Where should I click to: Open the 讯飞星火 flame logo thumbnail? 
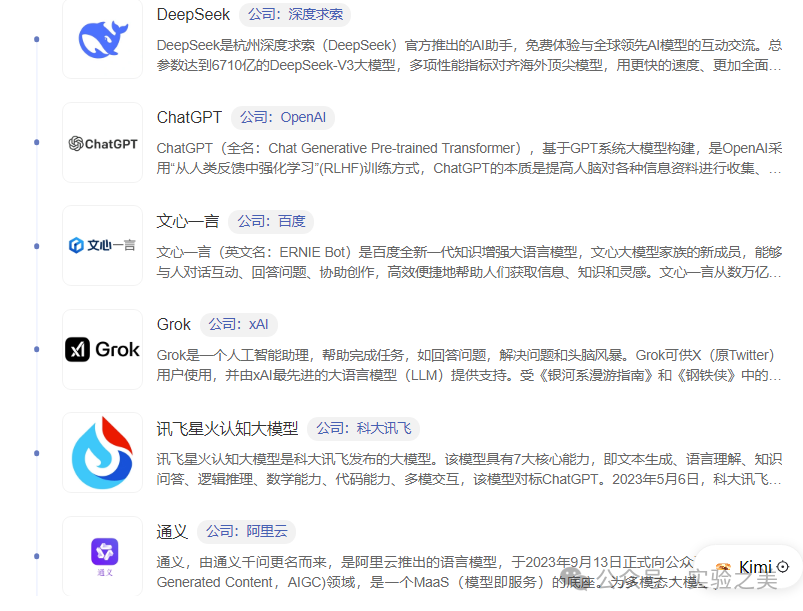point(102,453)
